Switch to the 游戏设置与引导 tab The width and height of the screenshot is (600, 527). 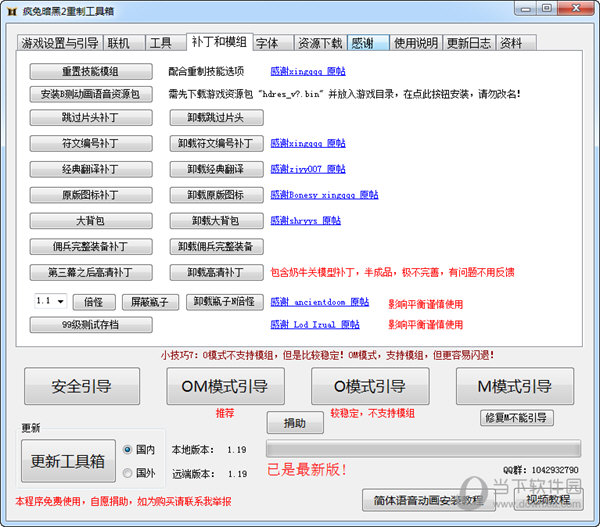[61, 43]
